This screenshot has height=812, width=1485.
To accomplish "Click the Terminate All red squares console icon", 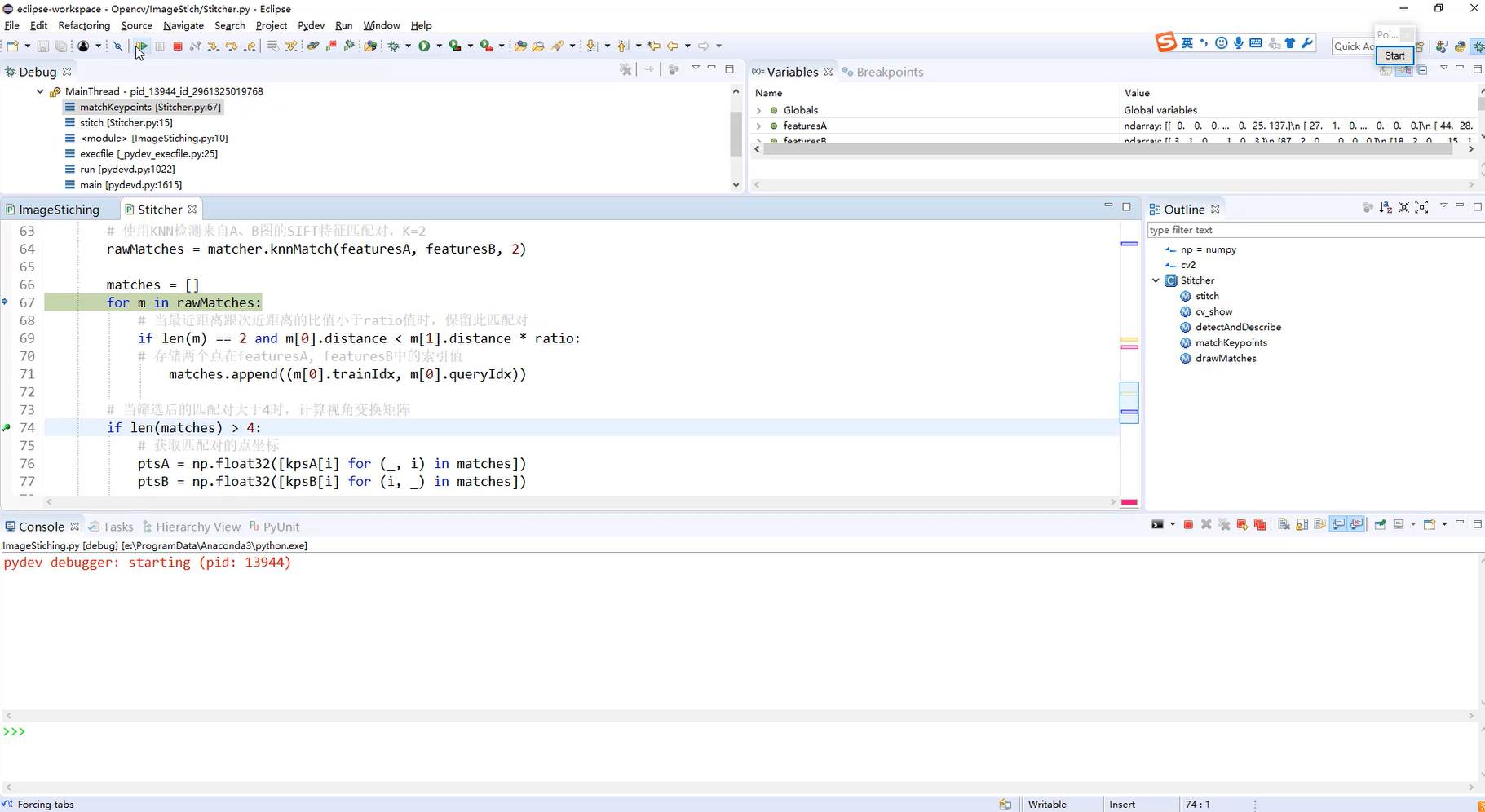I will pyautogui.click(x=1260, y=524).
